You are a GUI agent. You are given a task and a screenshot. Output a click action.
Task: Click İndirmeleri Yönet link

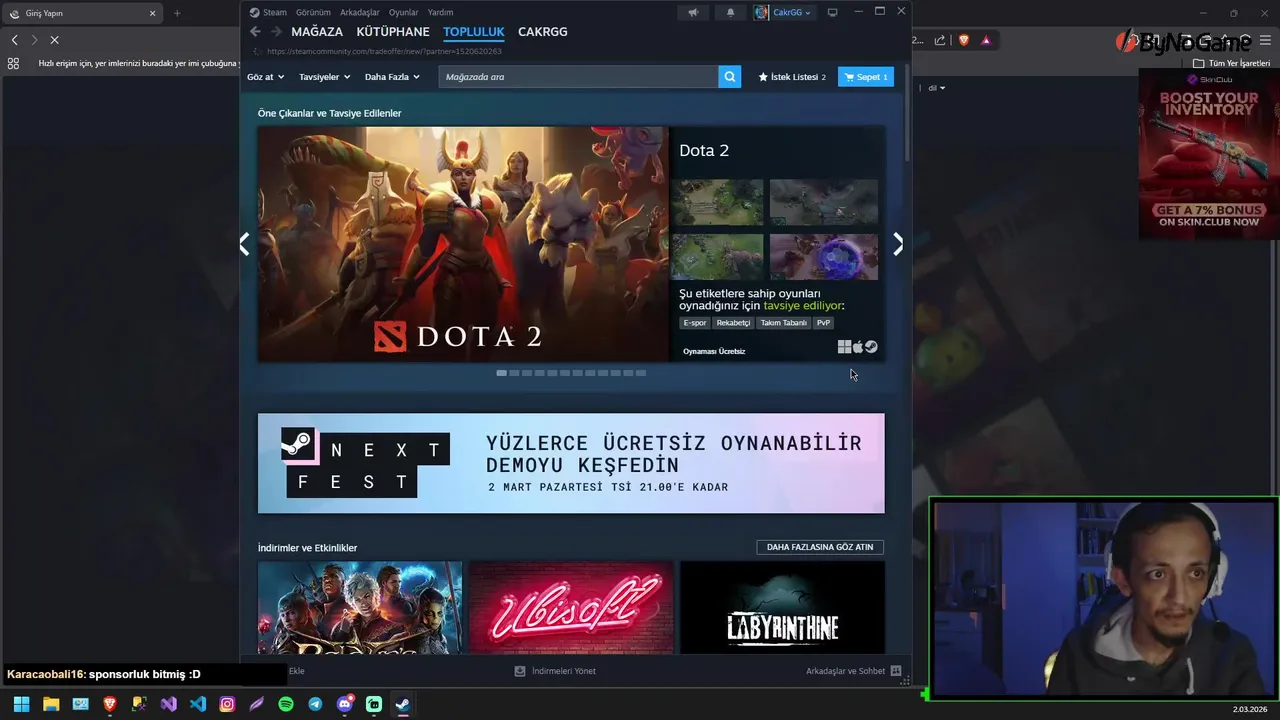coord(564,671)
